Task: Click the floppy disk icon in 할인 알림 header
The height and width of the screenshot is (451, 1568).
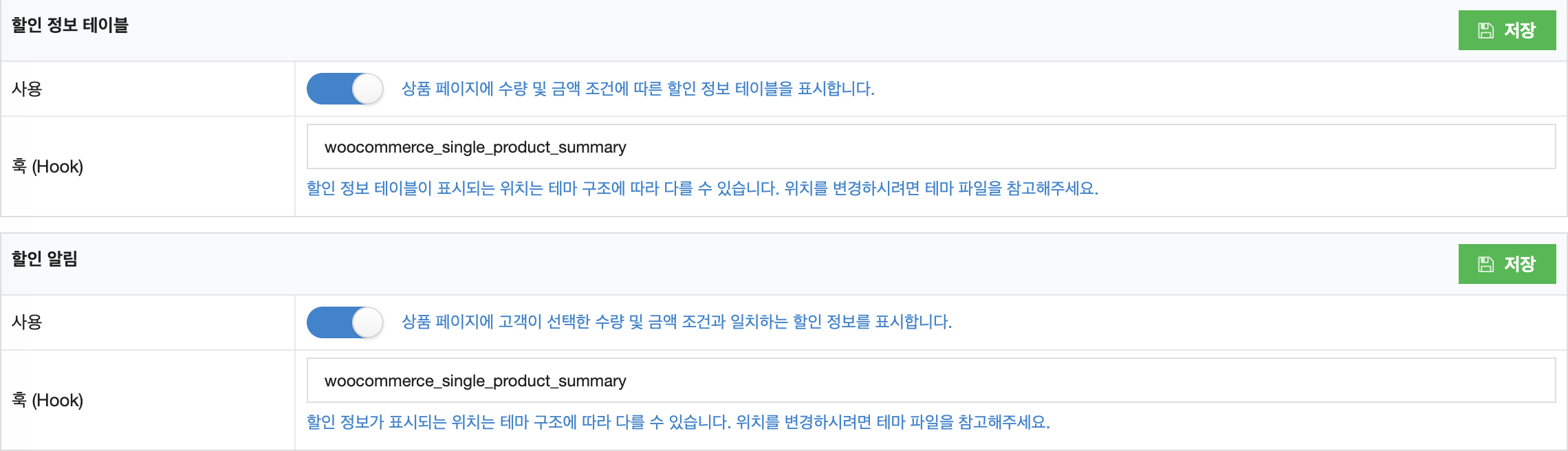Action: click(x=1485, y=264)
